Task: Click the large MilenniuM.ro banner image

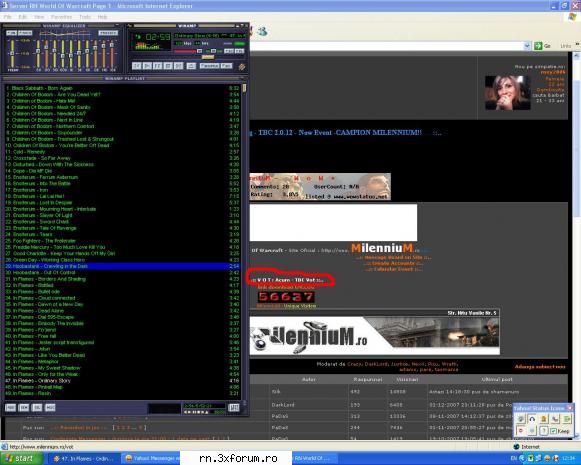Action: 375,336
